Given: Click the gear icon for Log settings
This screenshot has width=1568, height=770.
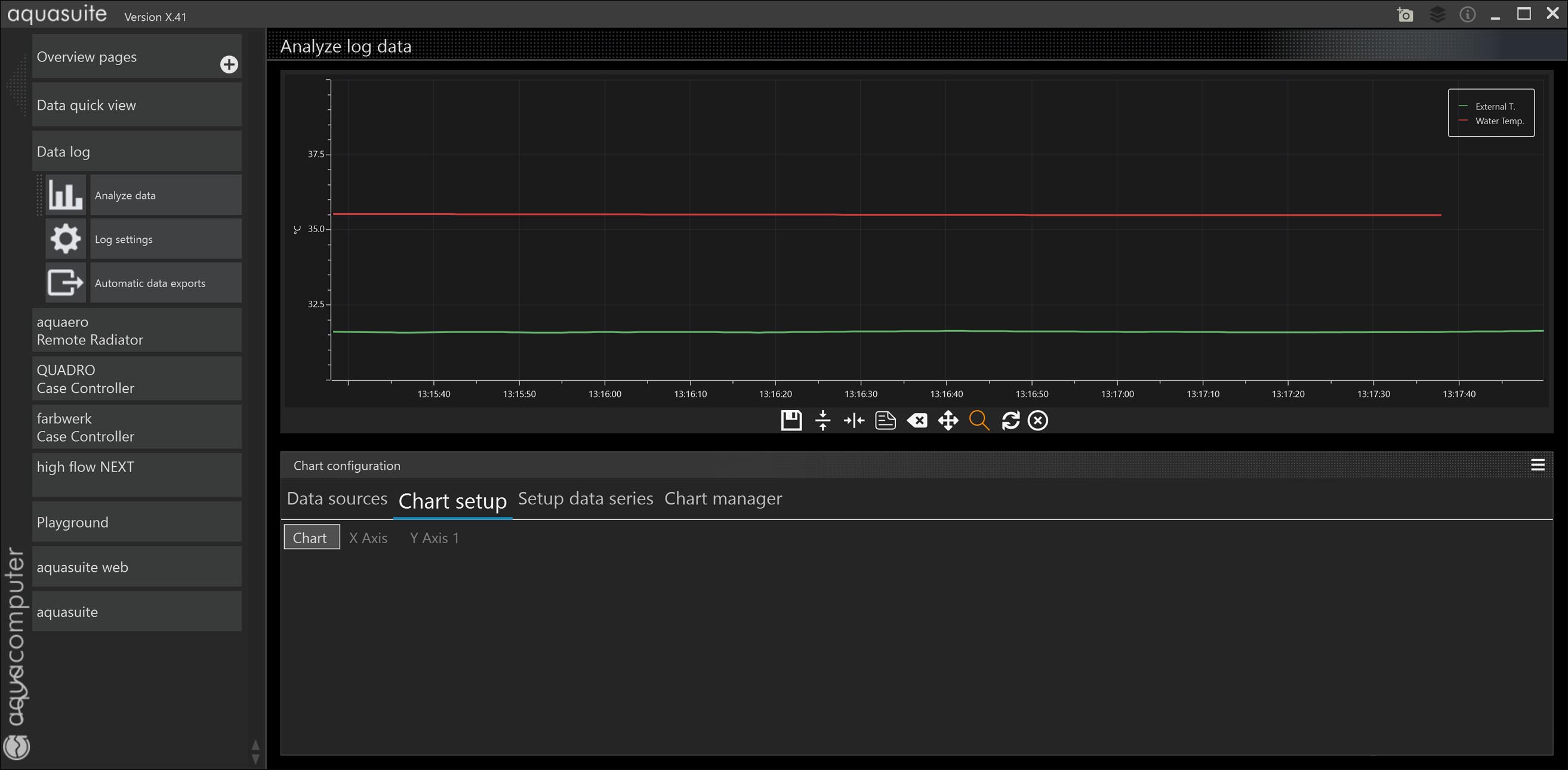Looking at the screenshot, I should coord(66,239).
